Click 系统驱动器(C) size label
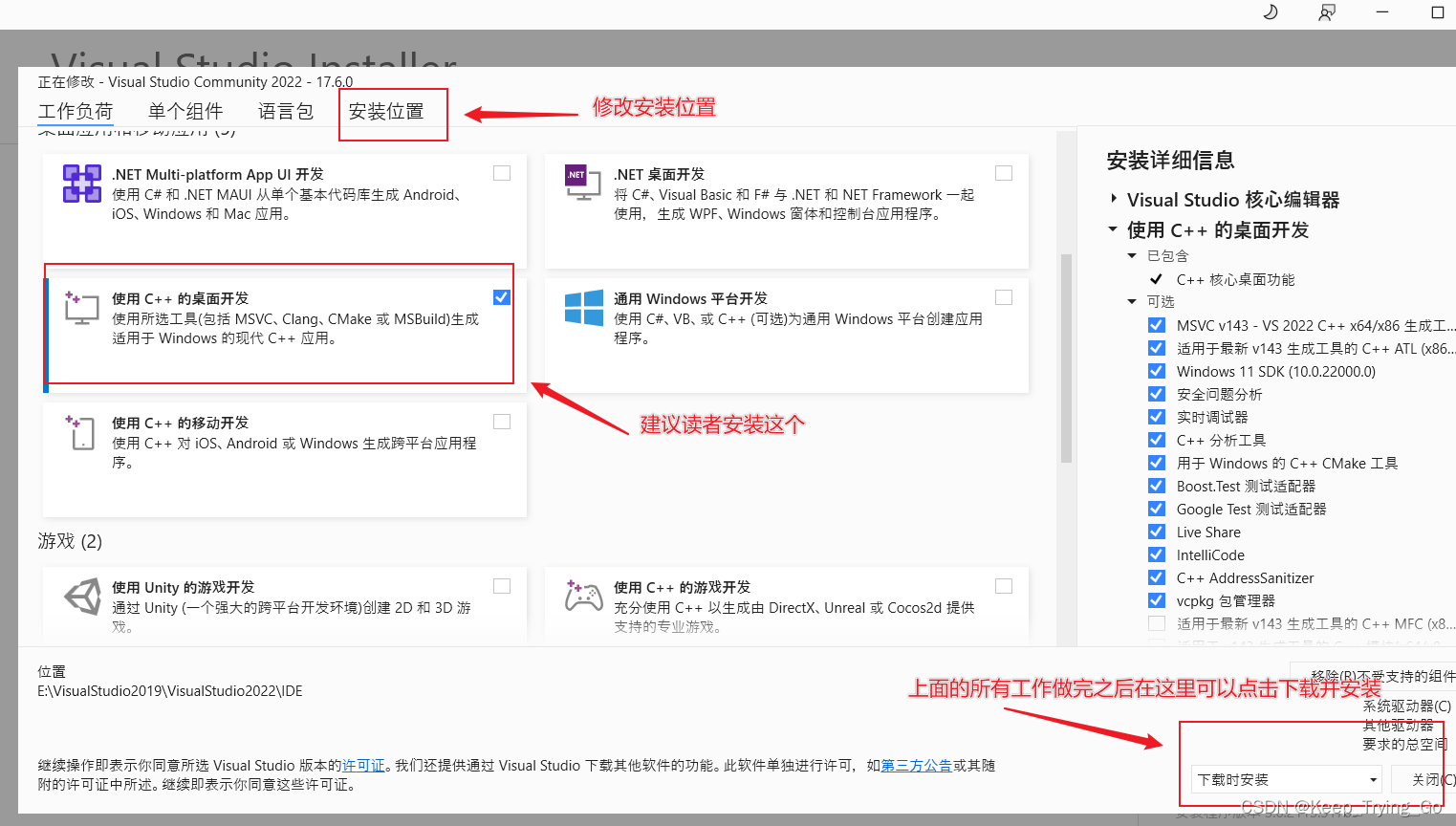The width and height of the screenshot is (1456, 826). [1406, 706]
